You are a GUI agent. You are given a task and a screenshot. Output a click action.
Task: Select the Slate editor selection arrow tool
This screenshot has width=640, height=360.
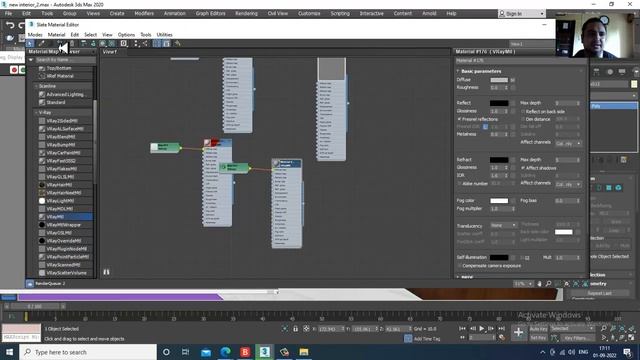(x=30, y=43)
